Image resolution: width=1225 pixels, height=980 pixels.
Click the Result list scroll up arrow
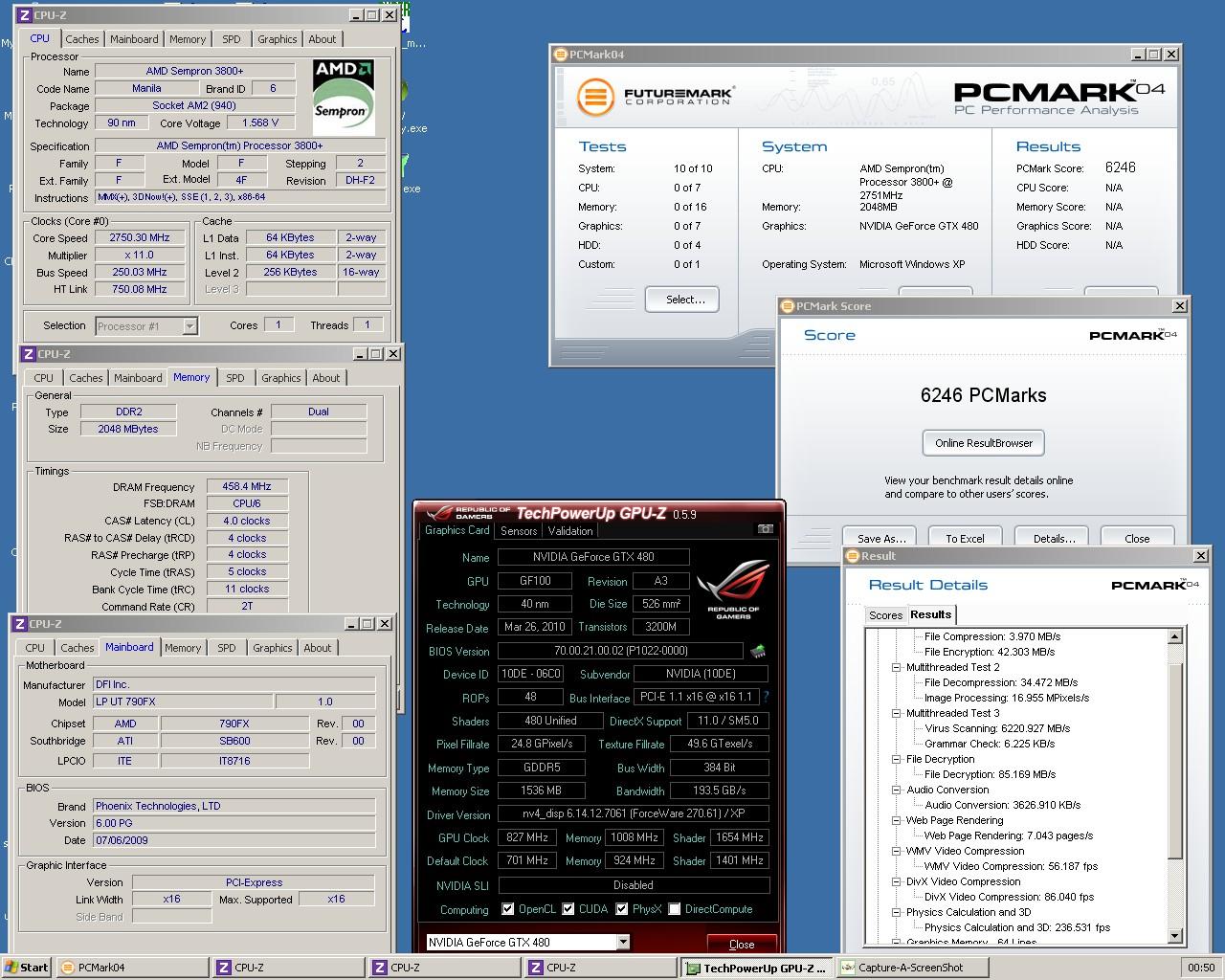tap(1175, 636)
